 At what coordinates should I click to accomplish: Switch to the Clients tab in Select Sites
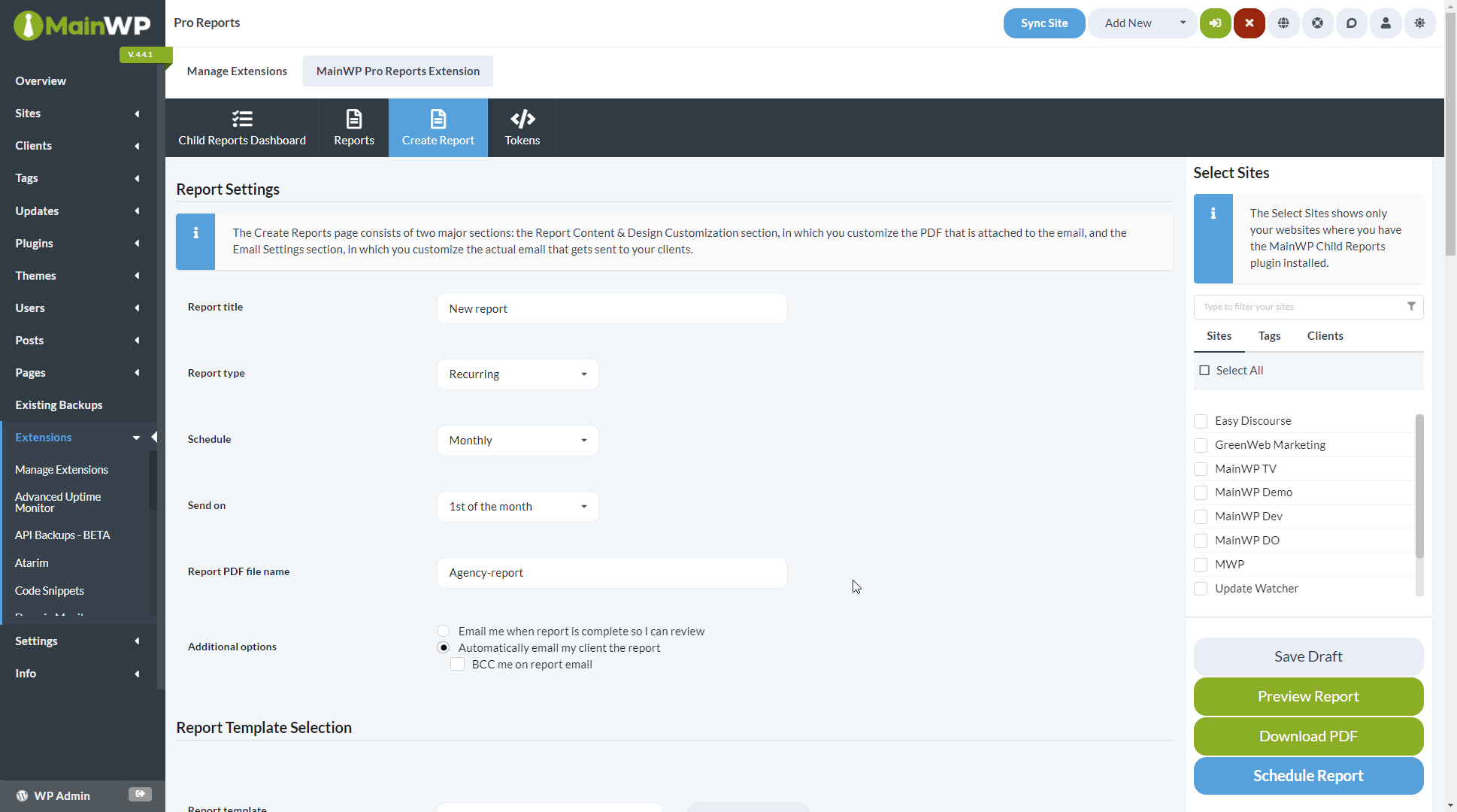click(x=1325, y=336)
